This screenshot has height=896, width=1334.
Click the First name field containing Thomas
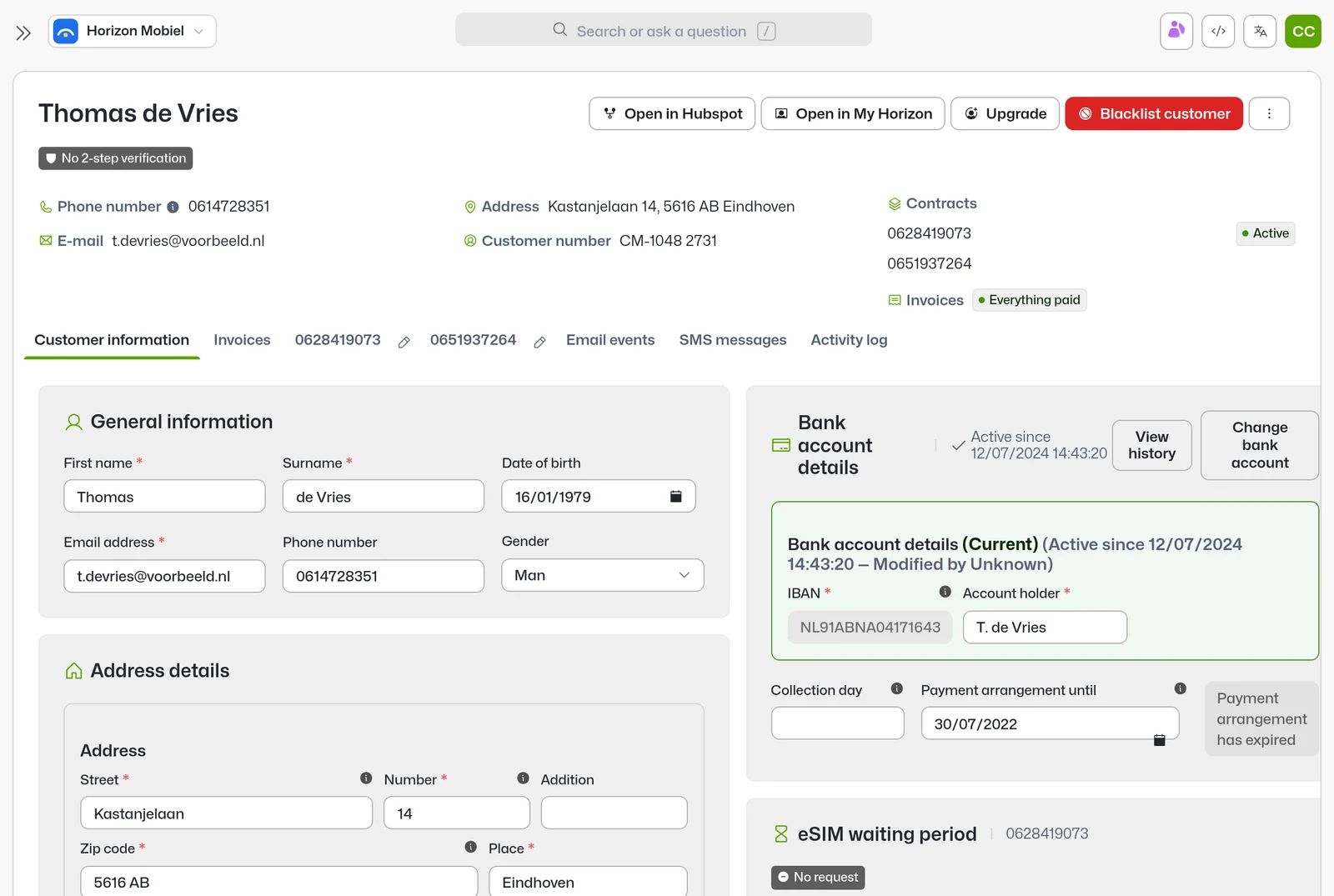(x=164, y=497)
